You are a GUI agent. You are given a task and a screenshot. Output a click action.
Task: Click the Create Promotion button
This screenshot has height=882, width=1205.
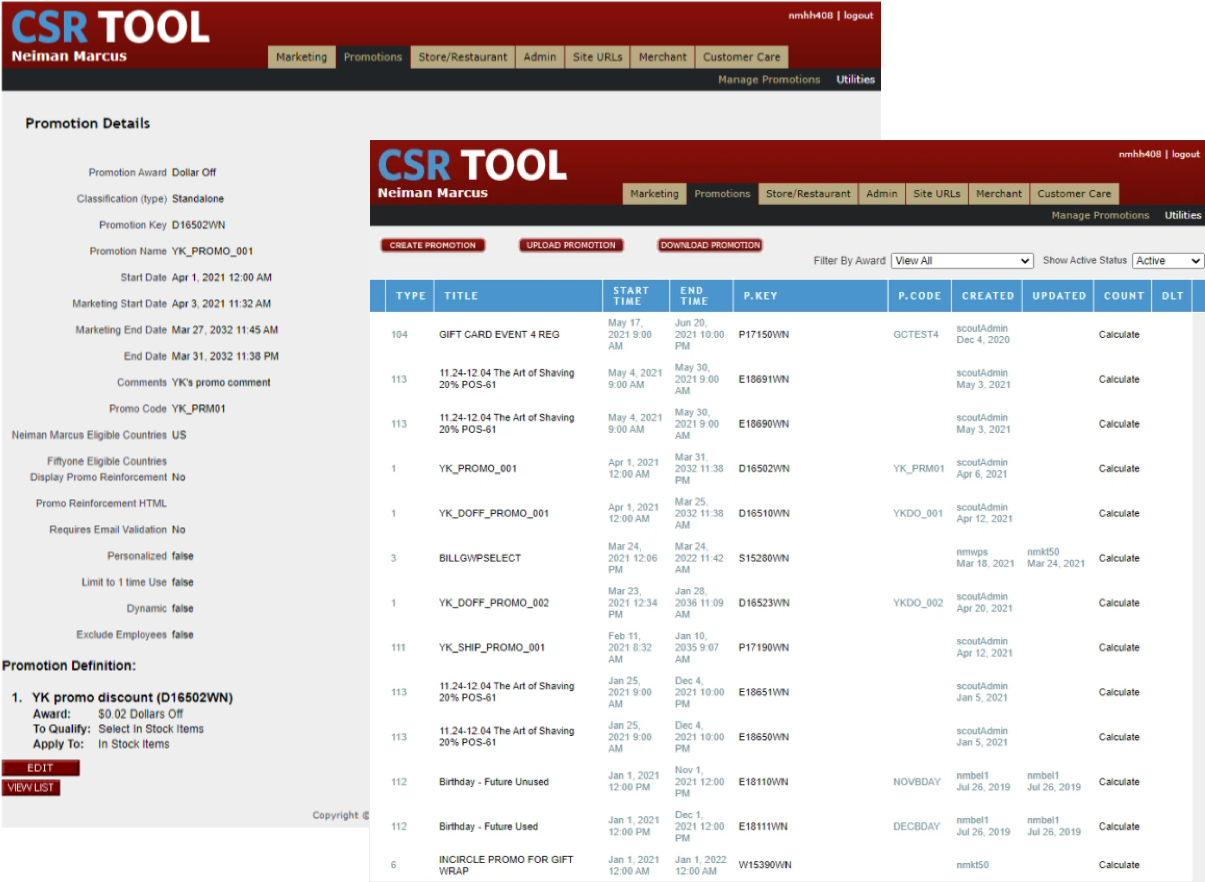click(x=433, y=245)
